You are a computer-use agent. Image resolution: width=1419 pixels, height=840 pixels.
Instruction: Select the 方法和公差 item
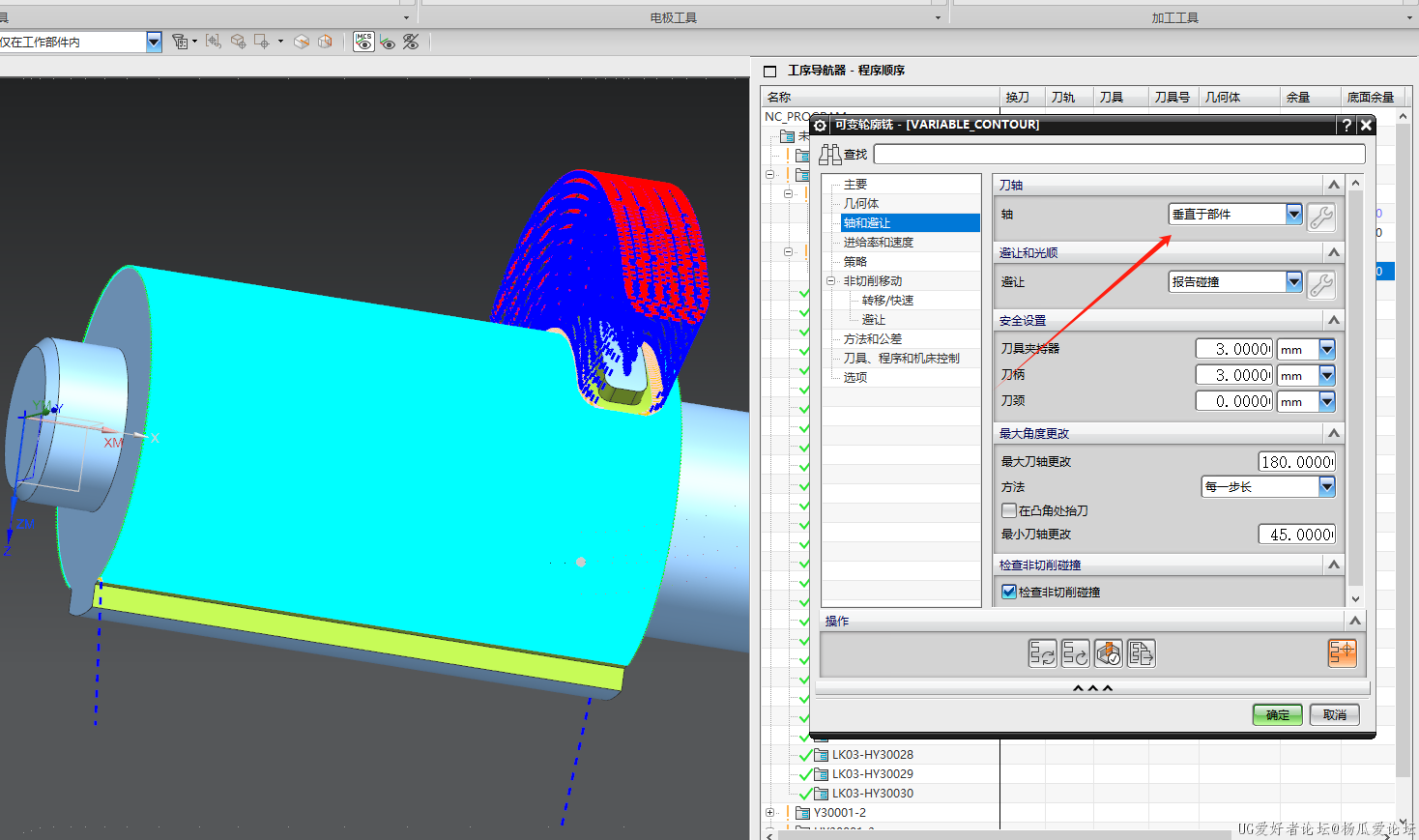tap(873, 339)
